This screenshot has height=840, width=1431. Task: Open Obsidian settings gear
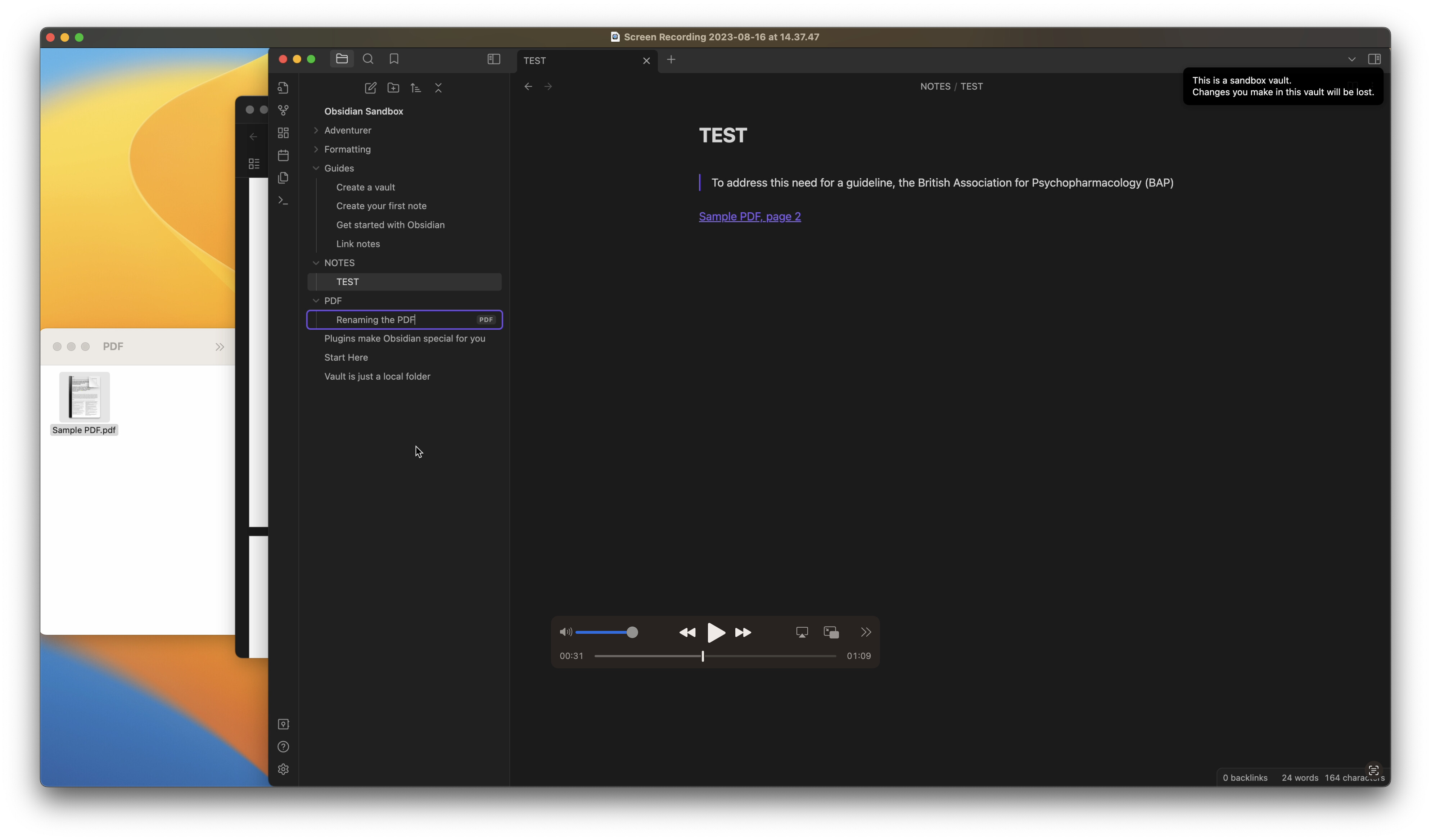click(283, 769)
